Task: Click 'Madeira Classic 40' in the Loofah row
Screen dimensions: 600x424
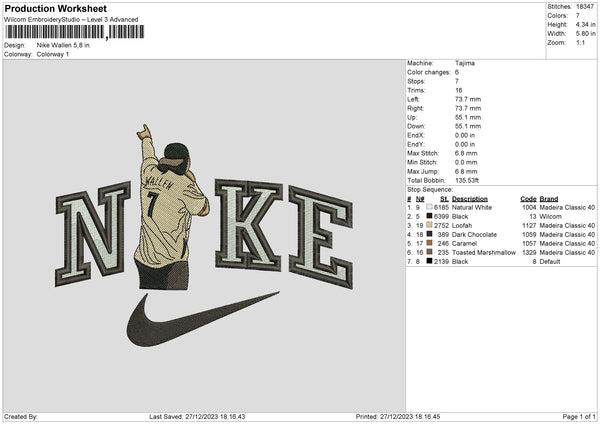Action: [567, 225]
